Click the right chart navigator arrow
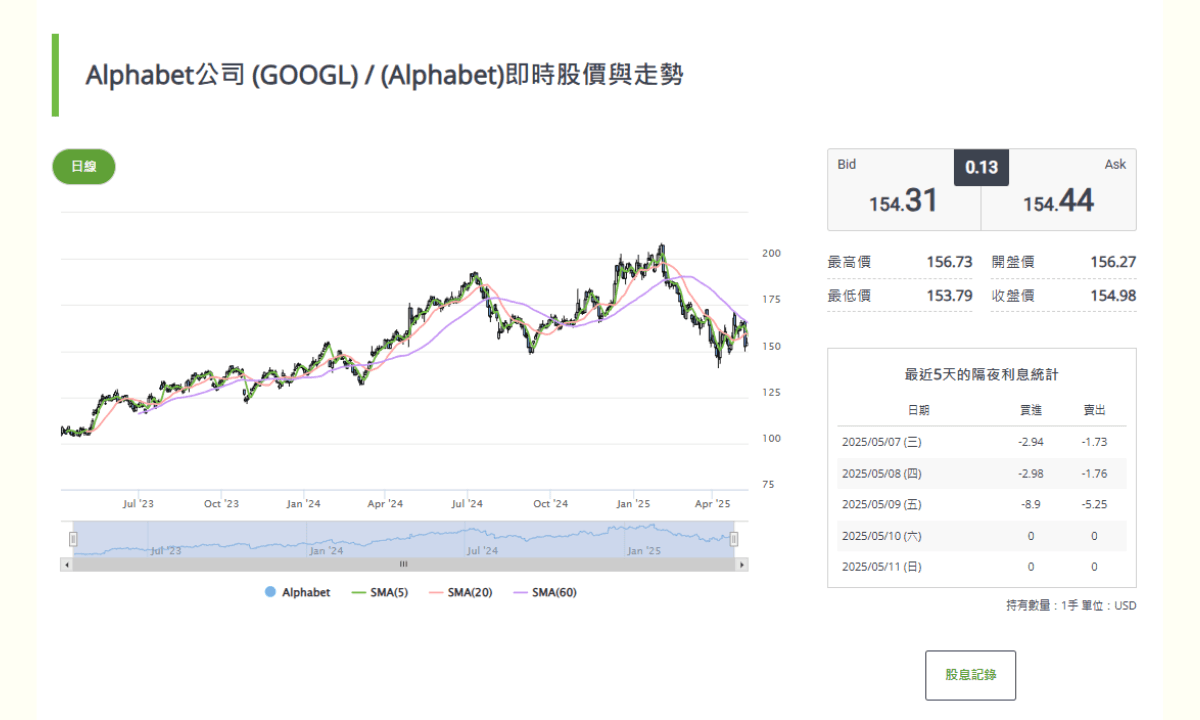This screenshot has width=1200, height=720. 743,564
